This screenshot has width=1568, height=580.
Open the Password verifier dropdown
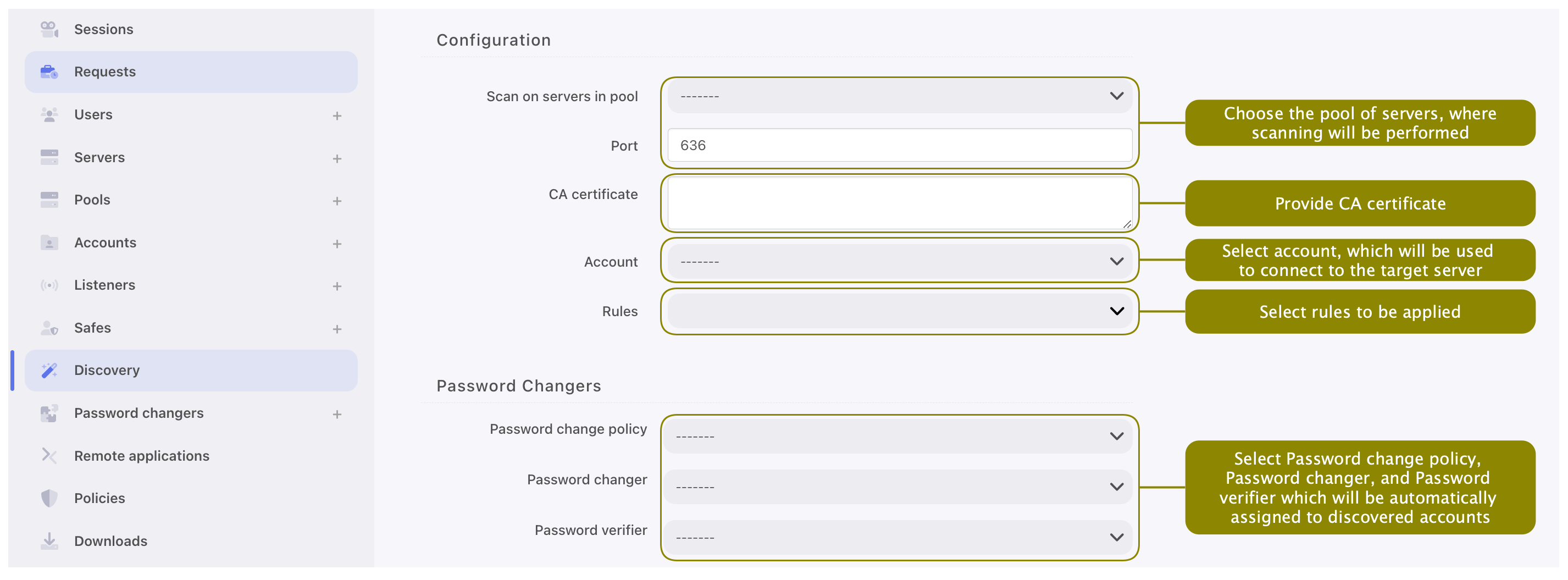click(897, 538)
